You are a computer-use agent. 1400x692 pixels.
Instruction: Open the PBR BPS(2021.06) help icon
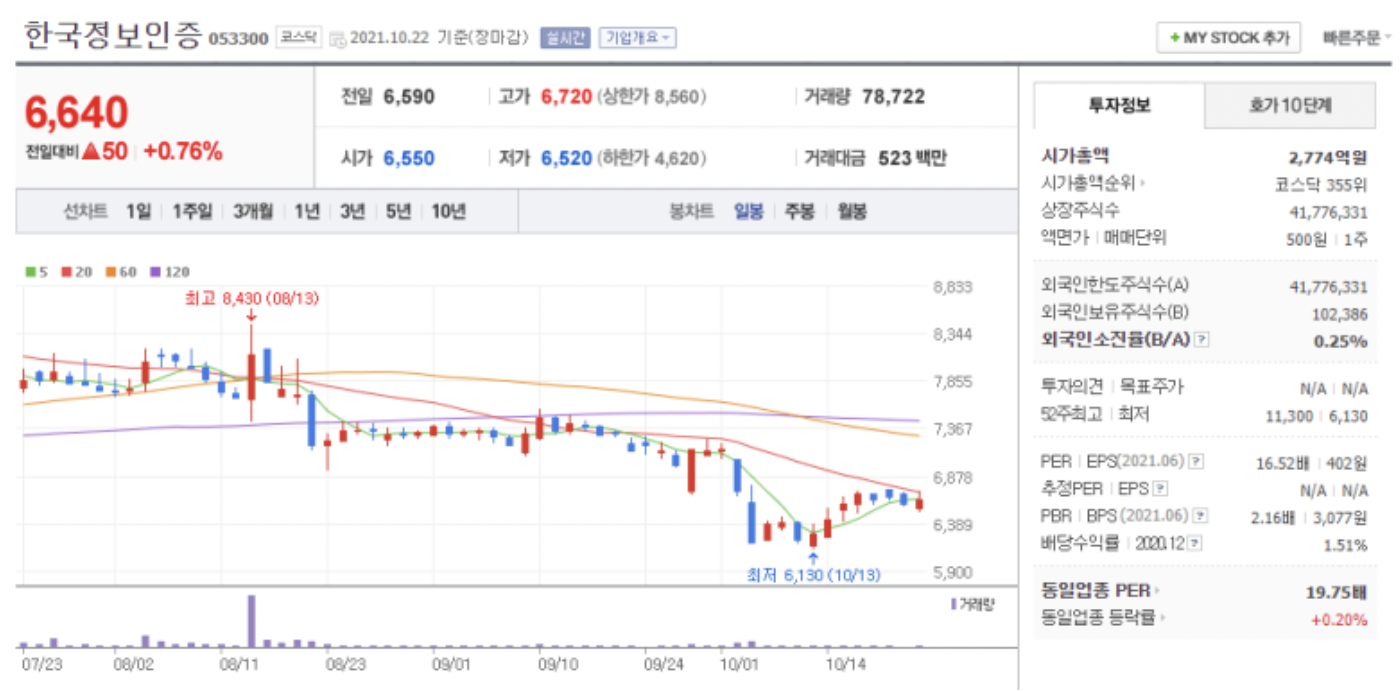pyautogui.click(x=1200, y=516)
